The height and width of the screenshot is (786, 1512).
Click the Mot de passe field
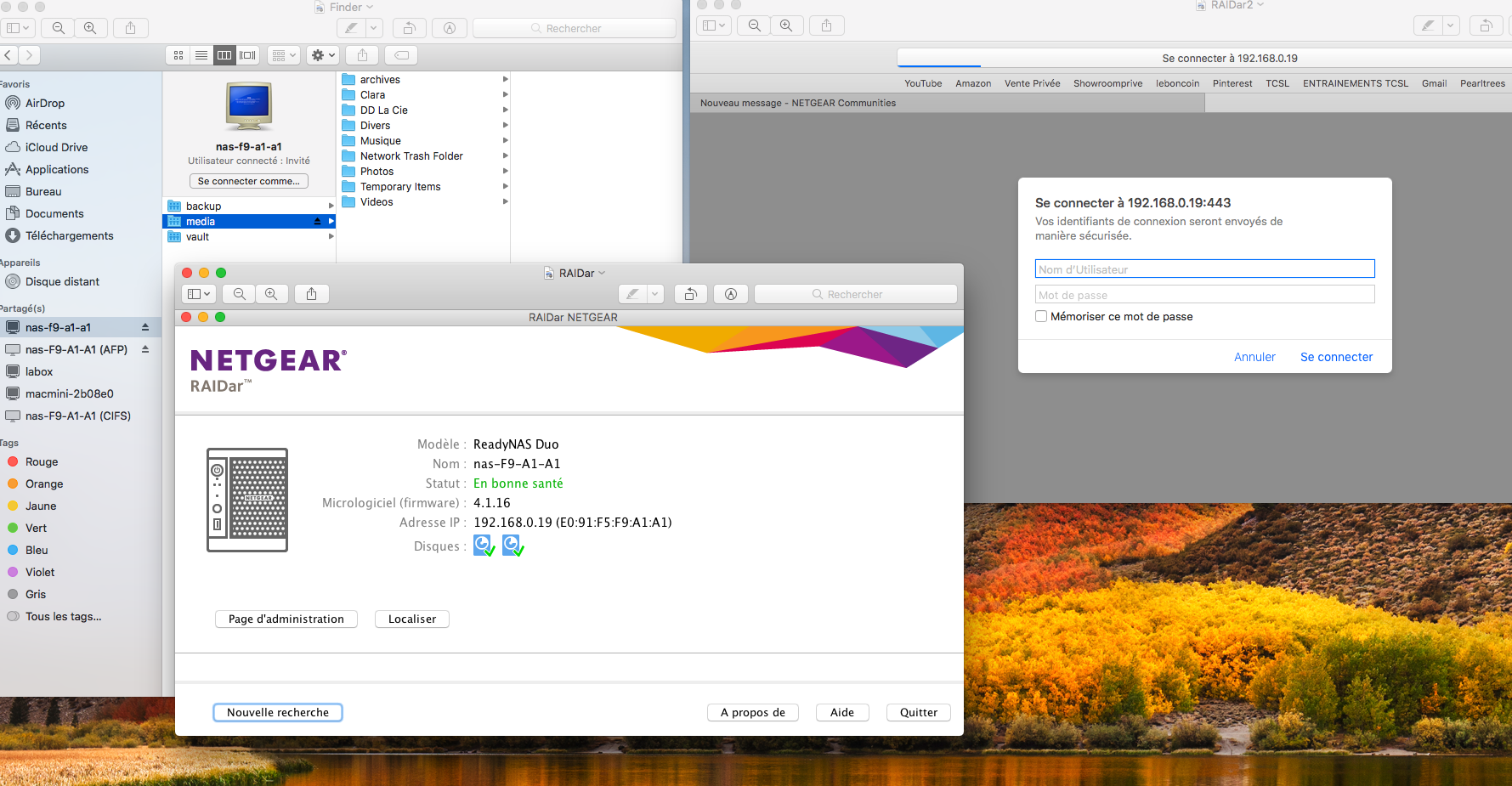click(1204, 294)
